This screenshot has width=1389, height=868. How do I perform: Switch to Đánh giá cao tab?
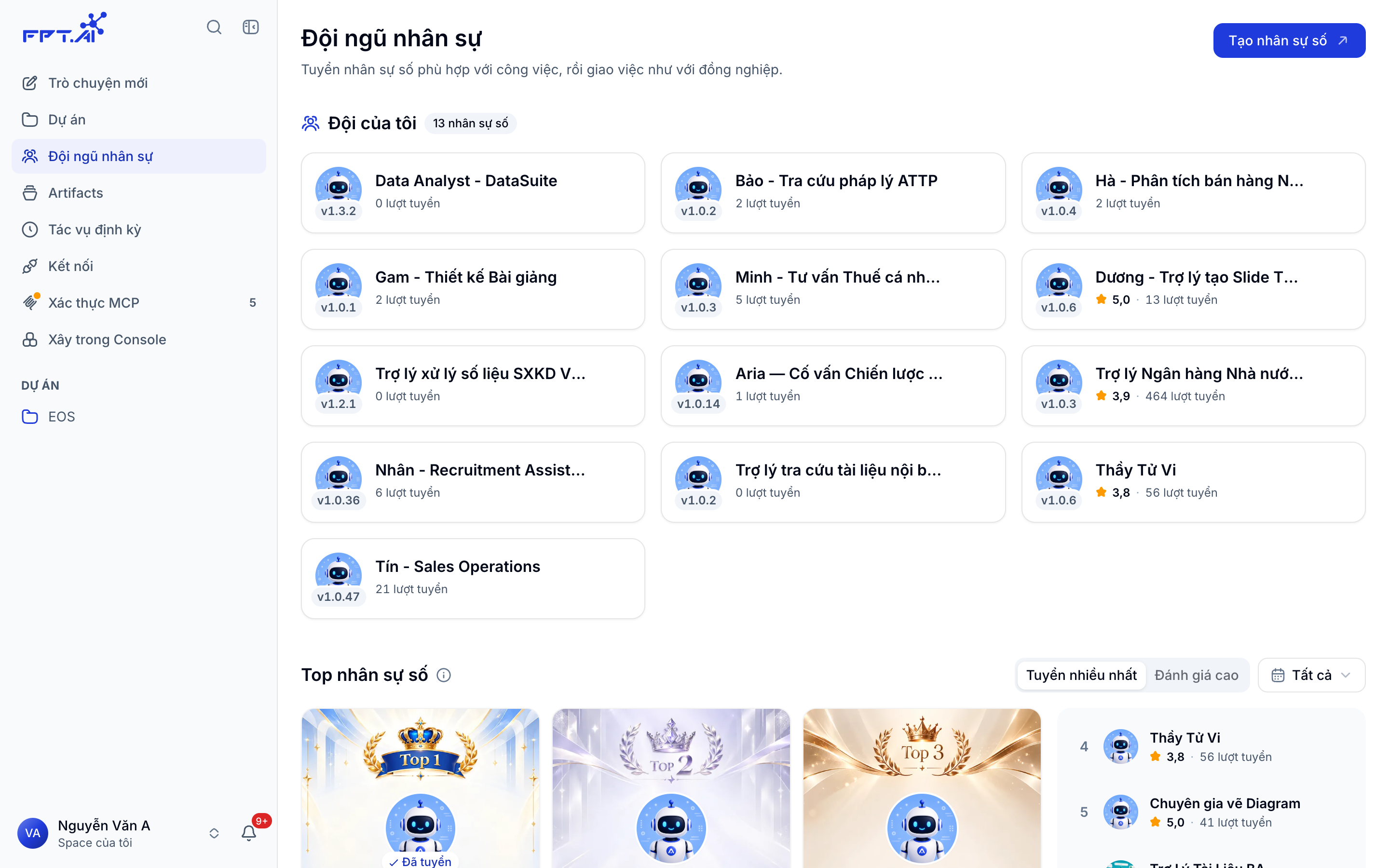point(1196,675)
